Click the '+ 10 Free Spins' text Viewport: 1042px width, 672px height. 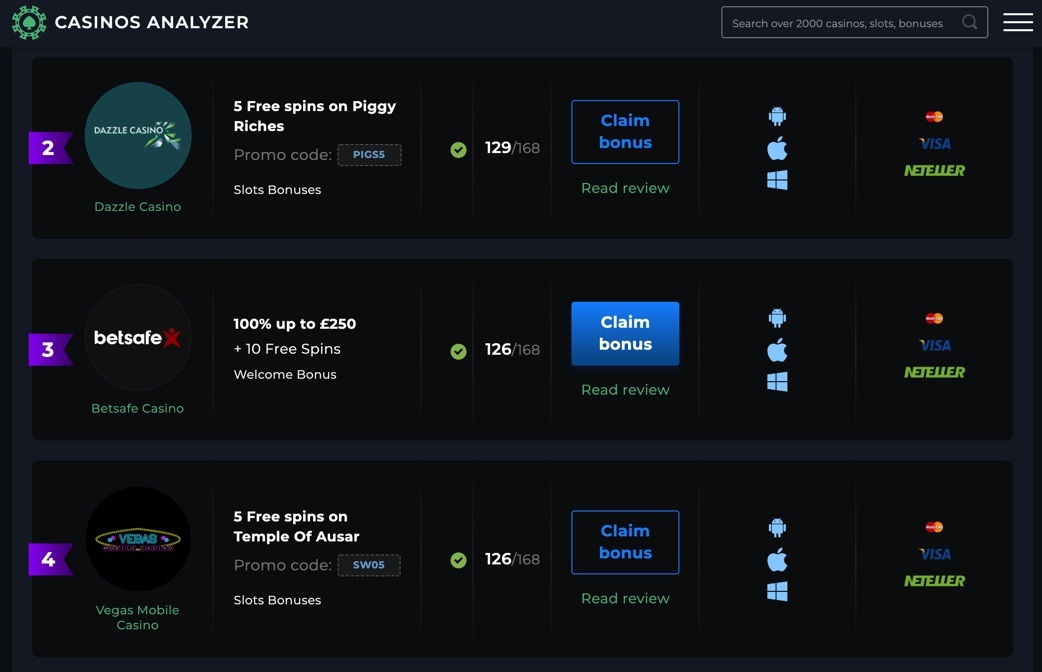(287, 349)
